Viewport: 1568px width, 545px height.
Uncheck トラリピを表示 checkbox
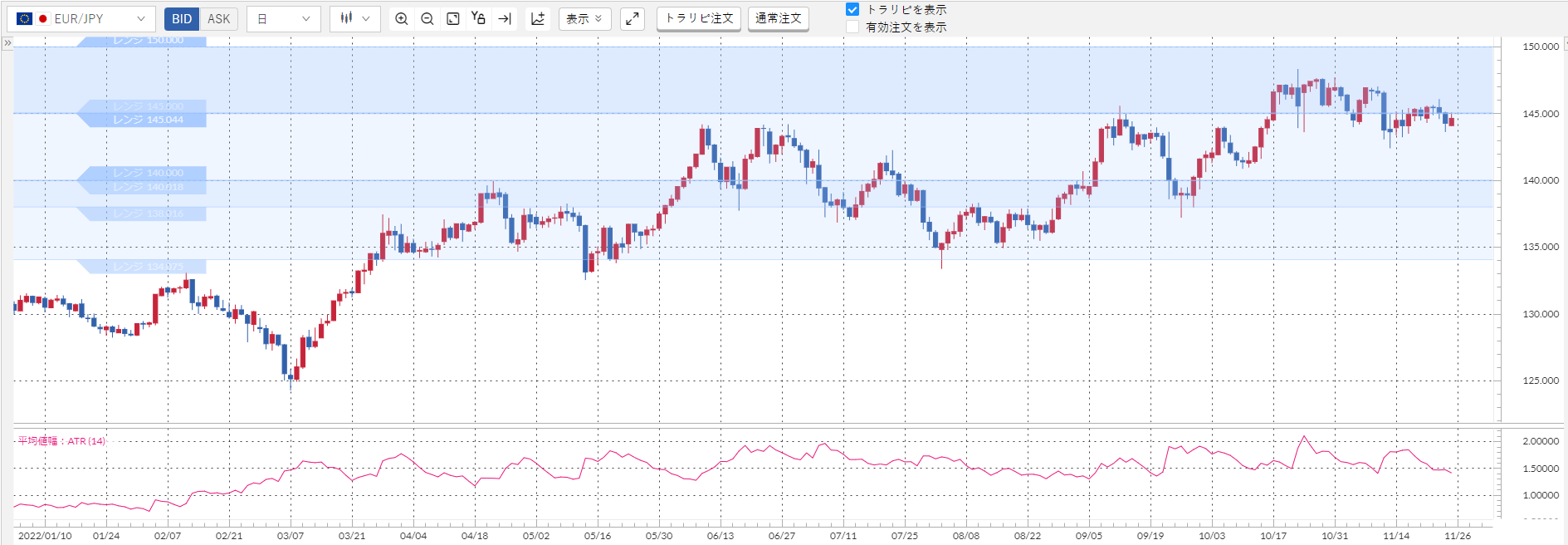point(852,9)
